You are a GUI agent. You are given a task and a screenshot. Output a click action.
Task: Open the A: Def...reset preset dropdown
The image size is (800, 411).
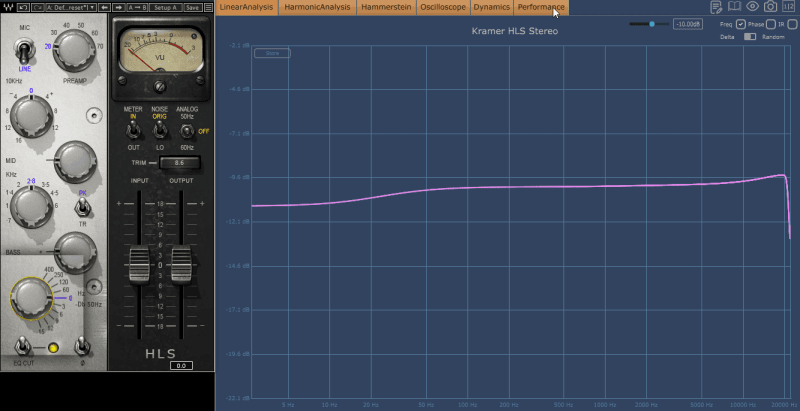(x=70, y=8)
